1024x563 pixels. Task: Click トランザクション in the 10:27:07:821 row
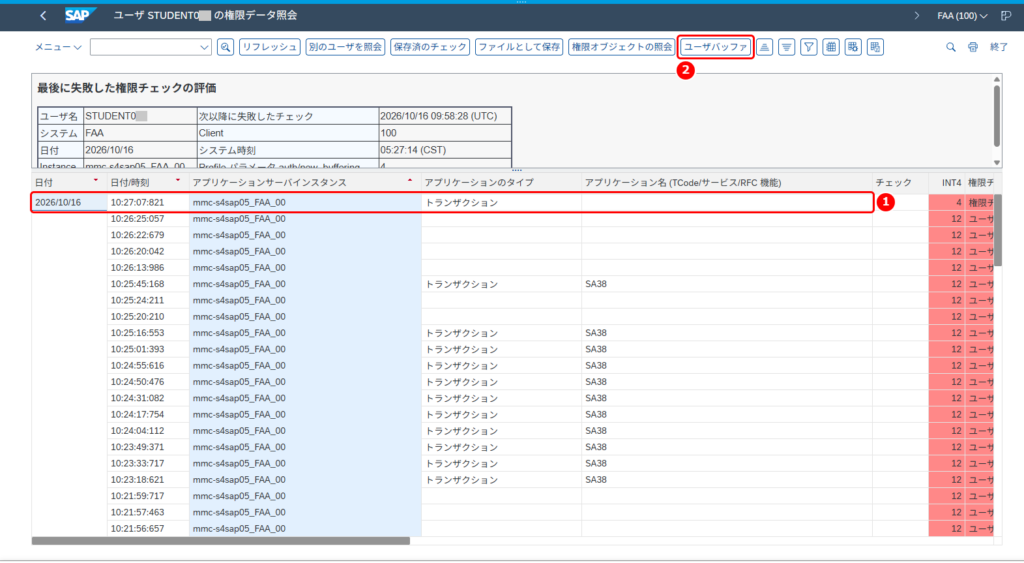coord(462,202)
